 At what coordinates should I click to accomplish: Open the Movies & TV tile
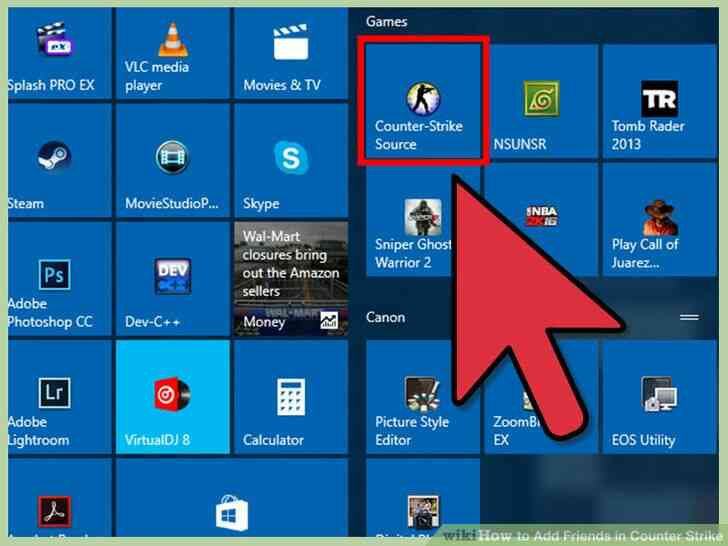click(x=291, y=52)
